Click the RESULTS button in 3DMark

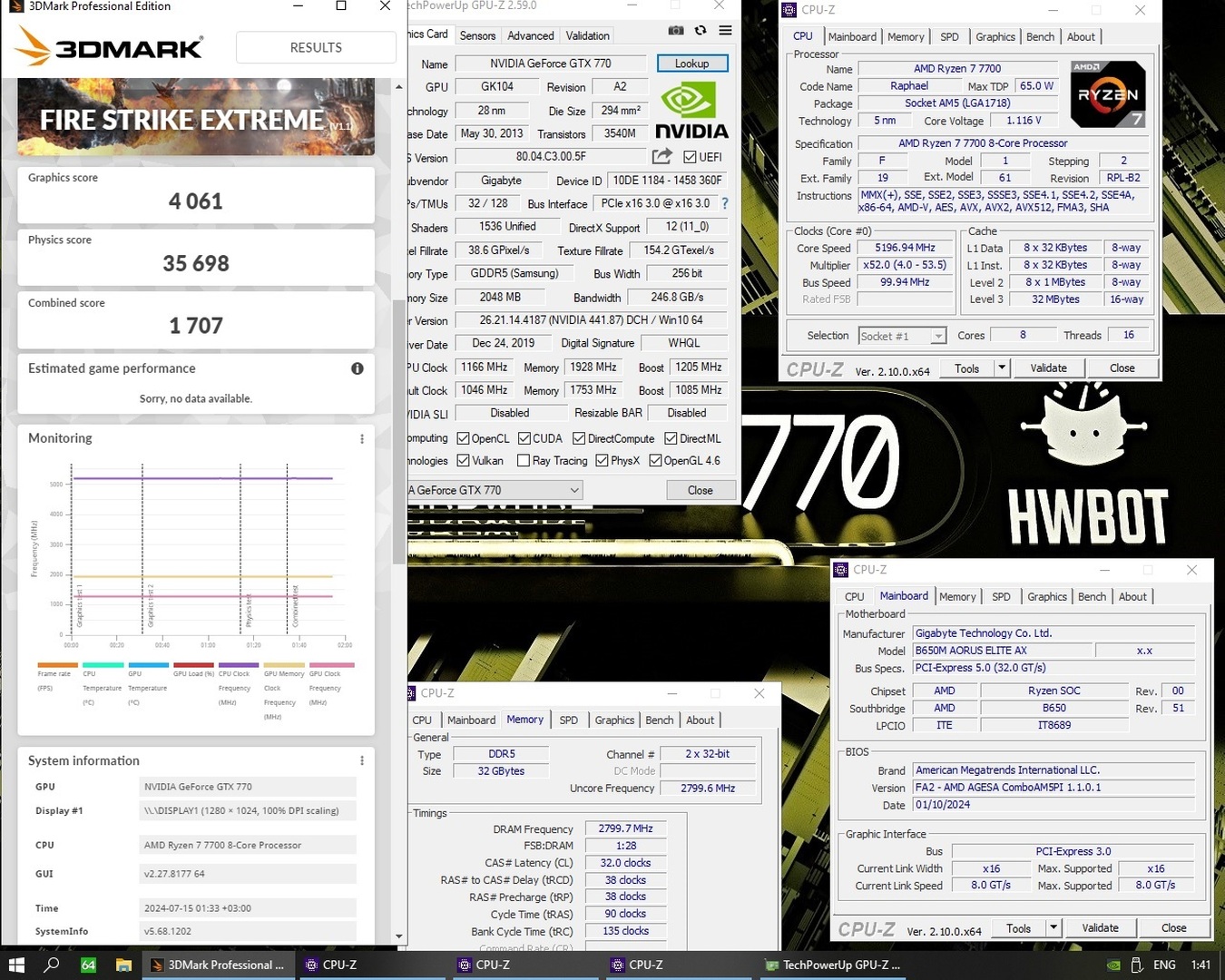point(316,47)
